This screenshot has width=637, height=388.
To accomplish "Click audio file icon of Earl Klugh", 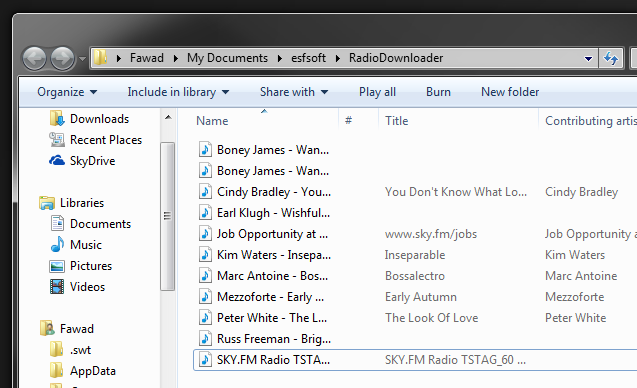I will coord(205,212).
